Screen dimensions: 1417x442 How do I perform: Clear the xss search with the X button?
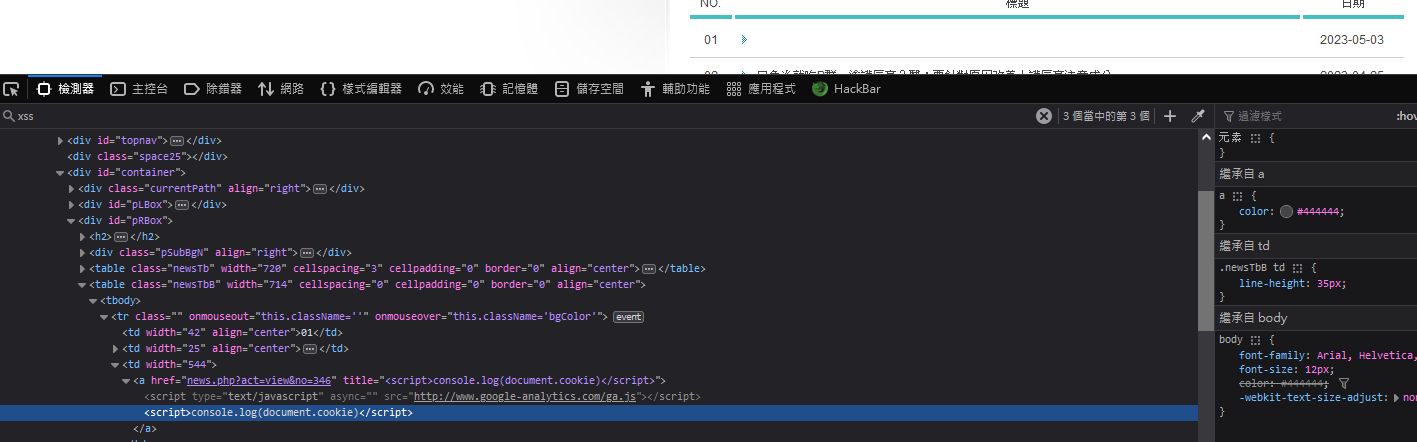(x=1043, y=116)
